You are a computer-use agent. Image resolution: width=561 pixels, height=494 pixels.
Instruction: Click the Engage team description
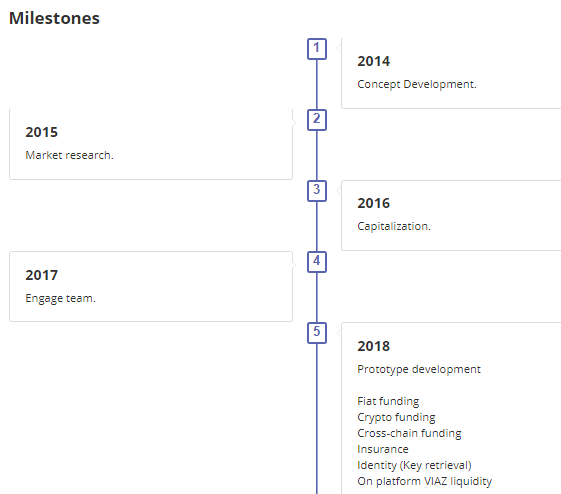60,298
